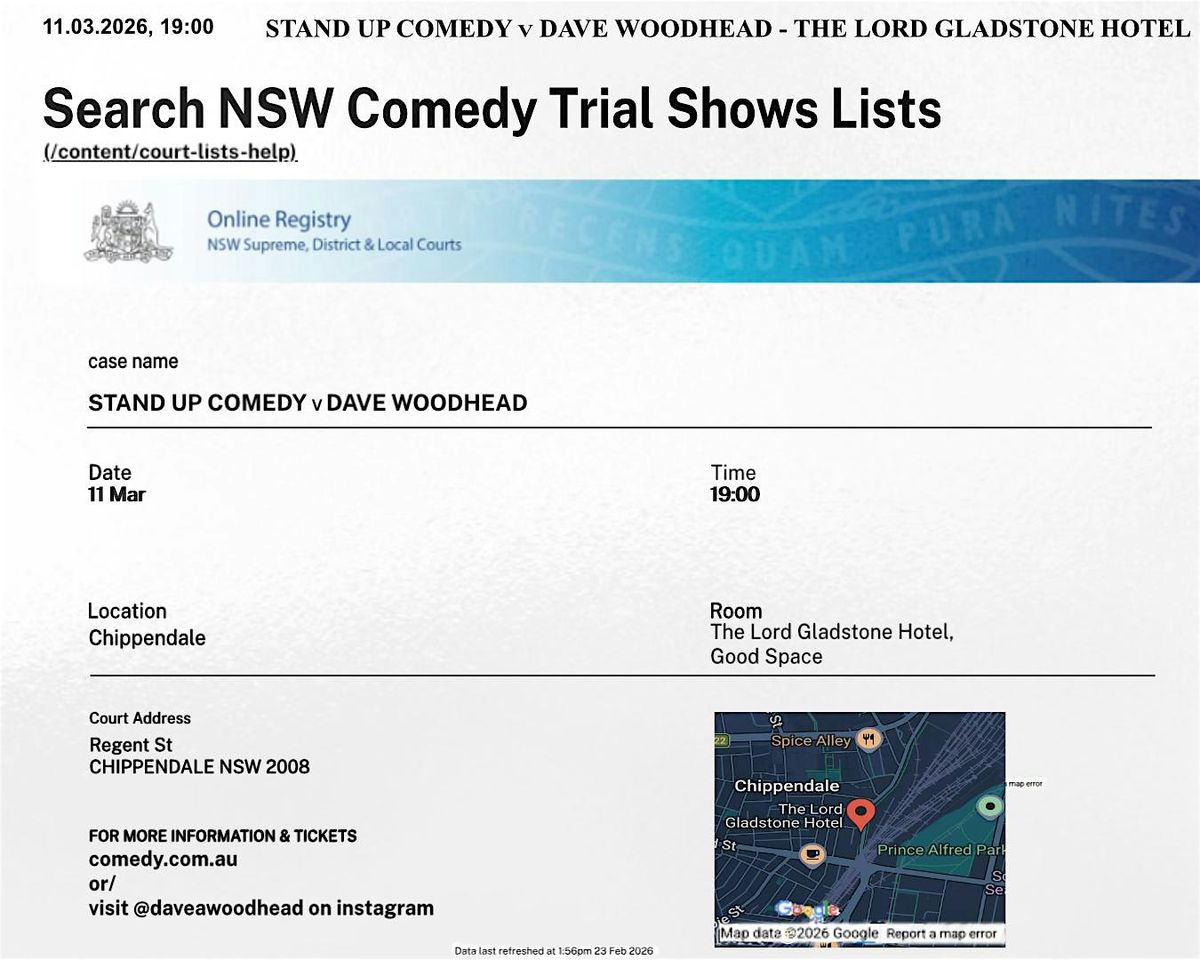Viewport: 1200px width, 960px height.
Task: Click the 11 Mar date value
Action: [117, 495]
